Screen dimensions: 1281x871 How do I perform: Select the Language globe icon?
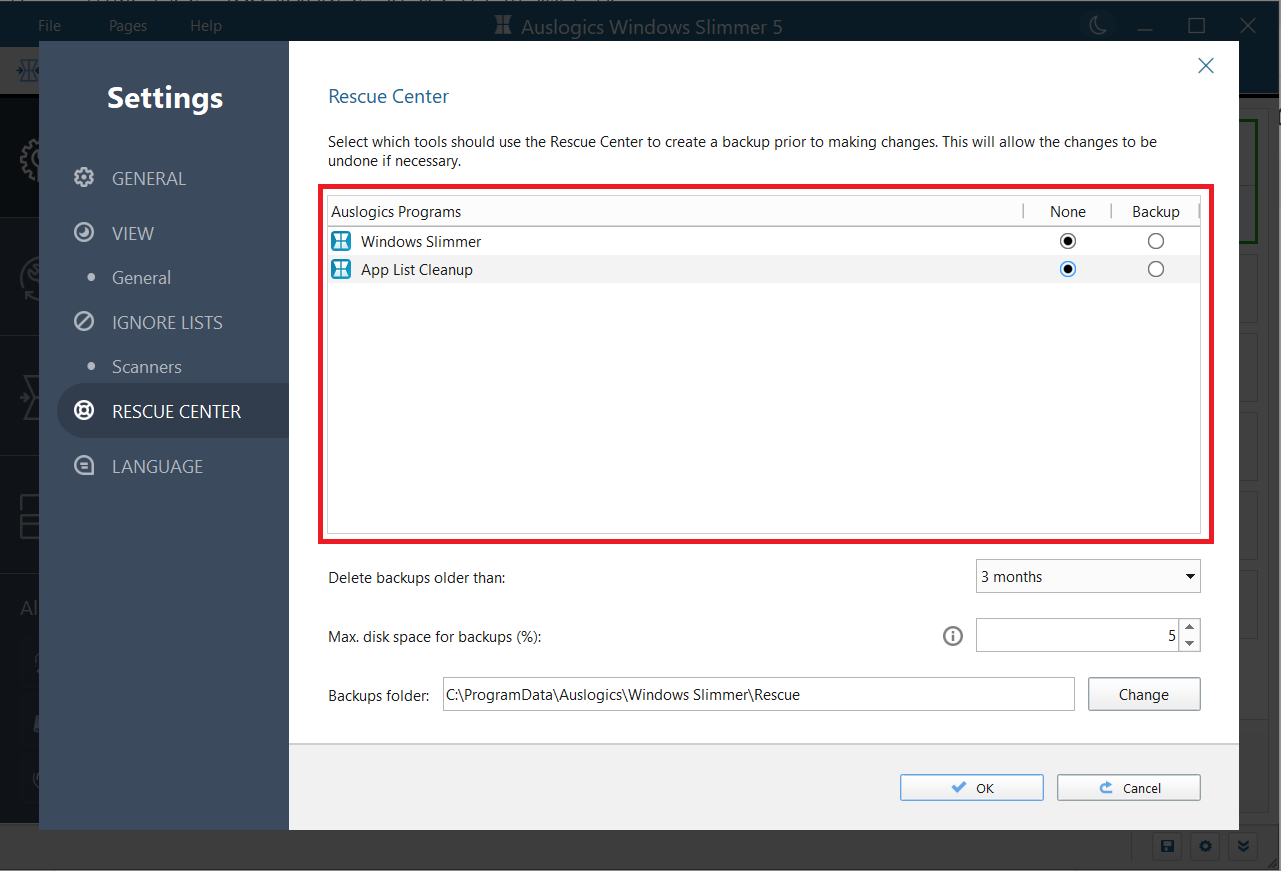pos(84,465)
